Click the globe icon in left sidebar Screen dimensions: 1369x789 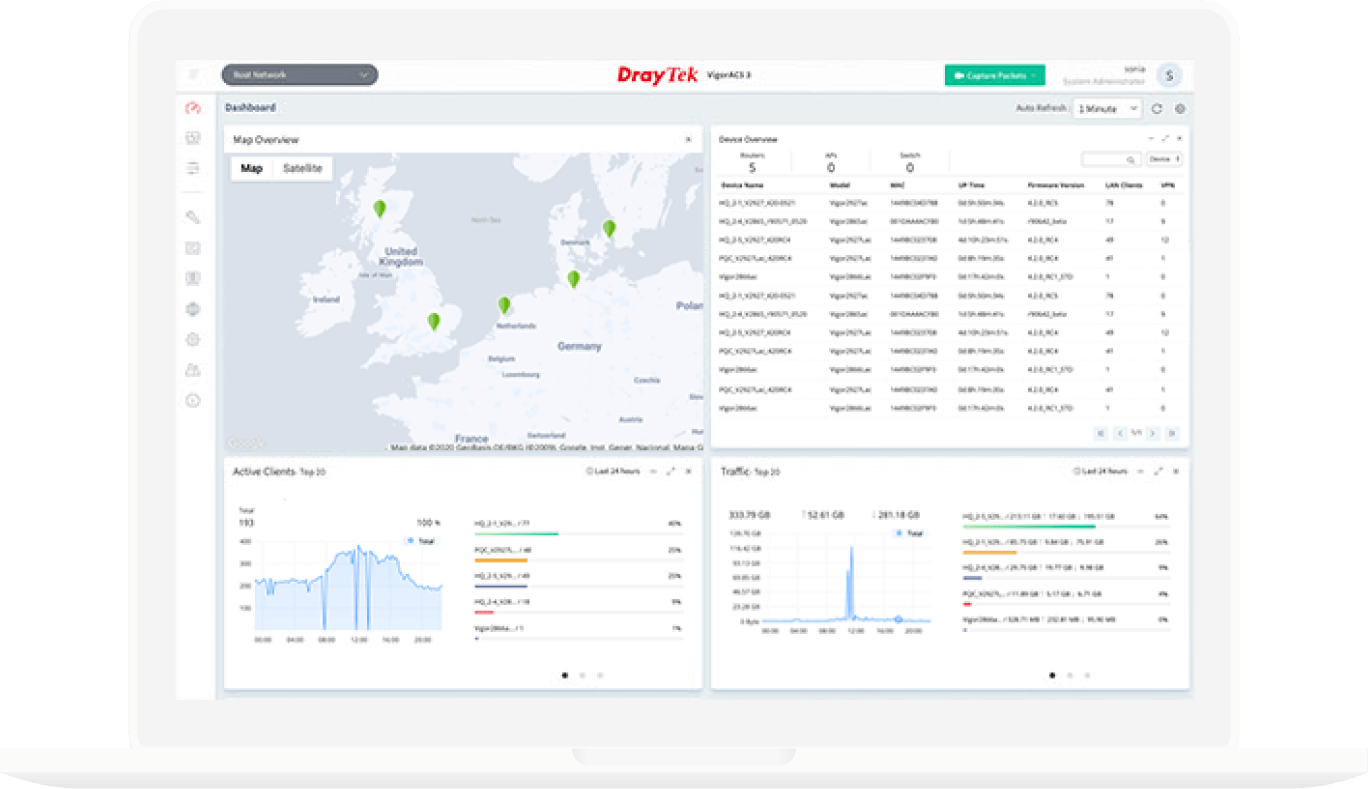pos(194,309)
